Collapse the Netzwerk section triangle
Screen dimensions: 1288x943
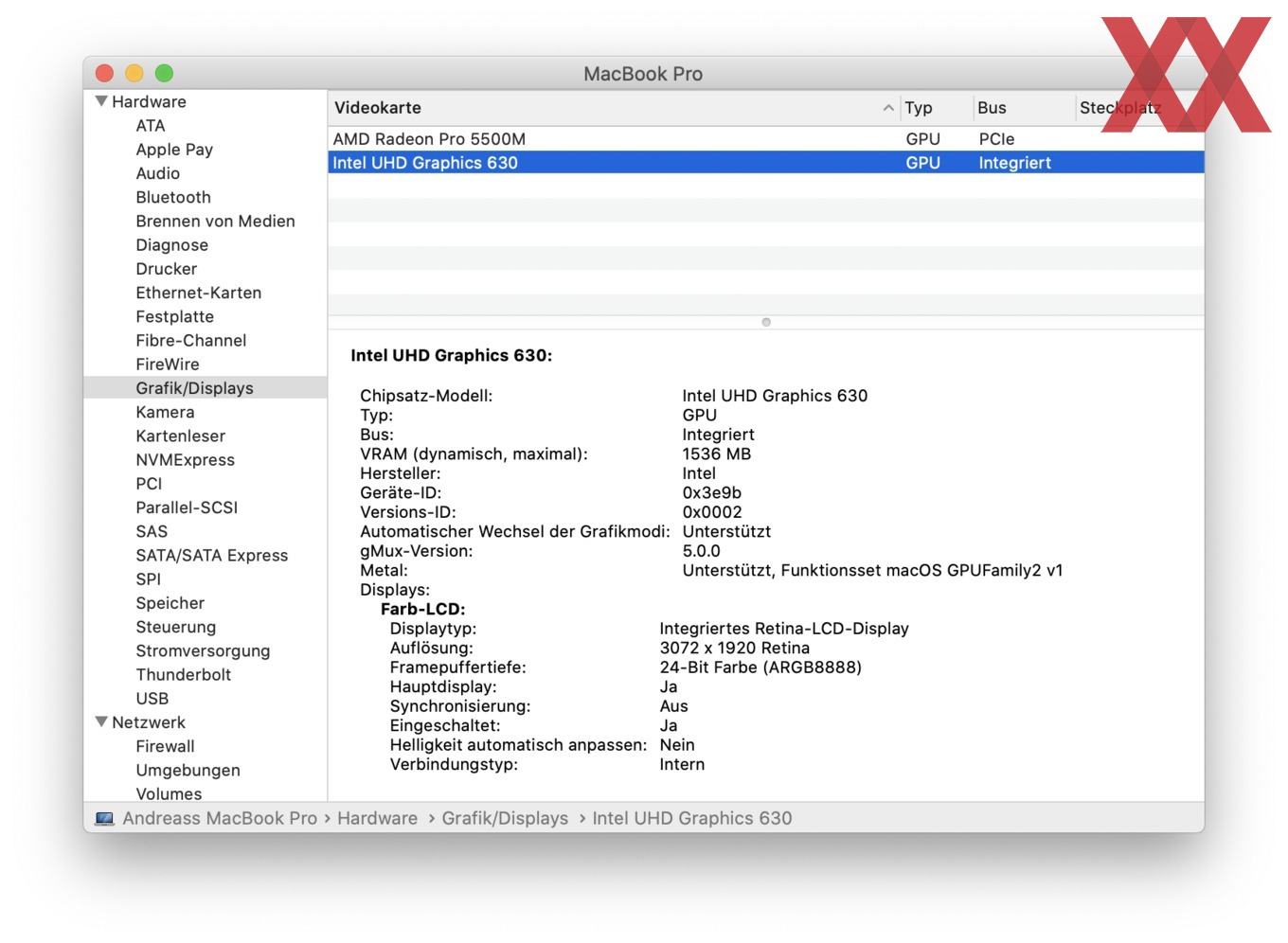coord(101,722)
